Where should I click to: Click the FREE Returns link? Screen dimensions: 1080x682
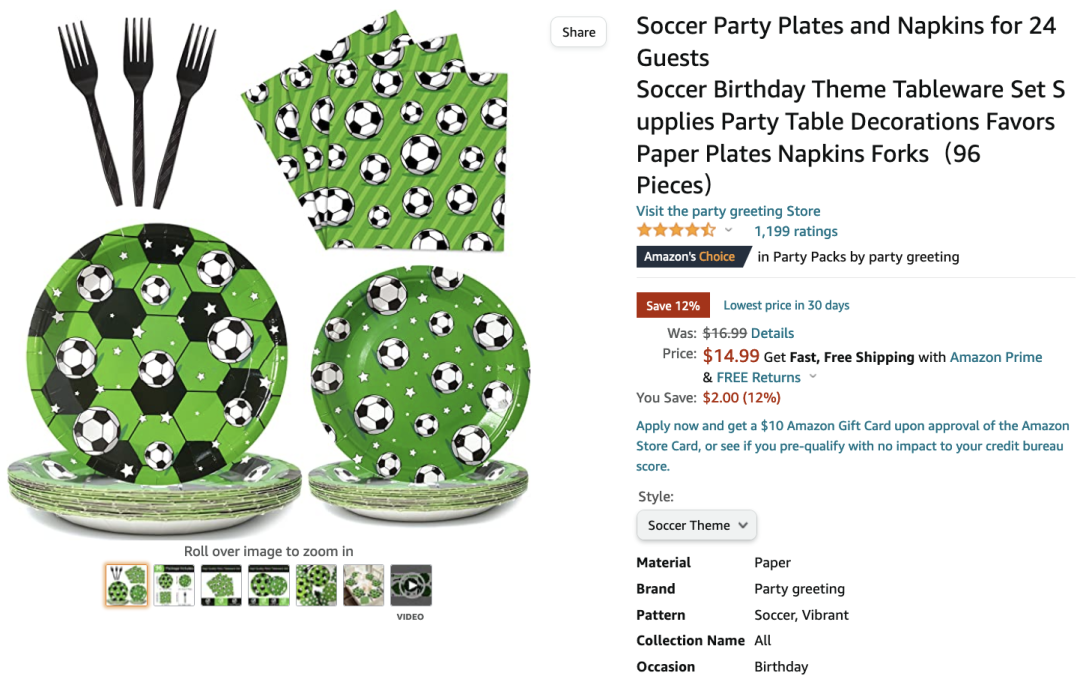tap(759, 377)
